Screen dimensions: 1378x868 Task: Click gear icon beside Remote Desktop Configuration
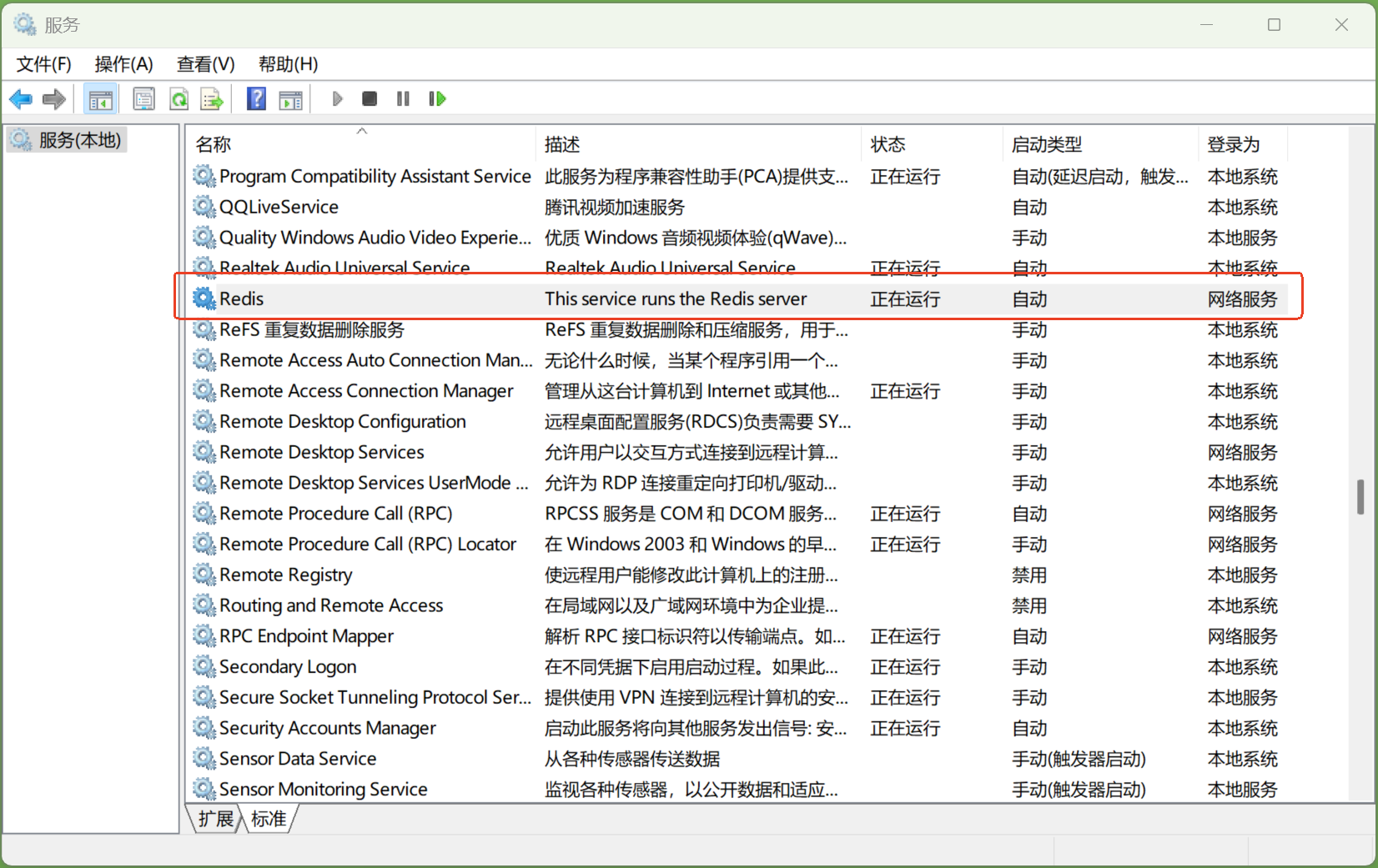tap(204, 421)
